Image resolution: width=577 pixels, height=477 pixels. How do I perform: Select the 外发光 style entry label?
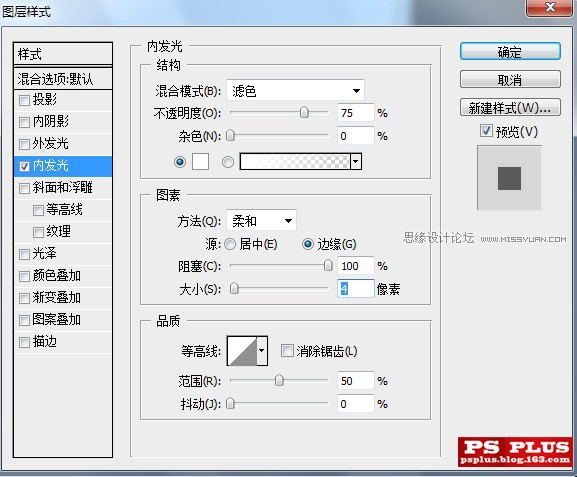click(x=50, y=143)
